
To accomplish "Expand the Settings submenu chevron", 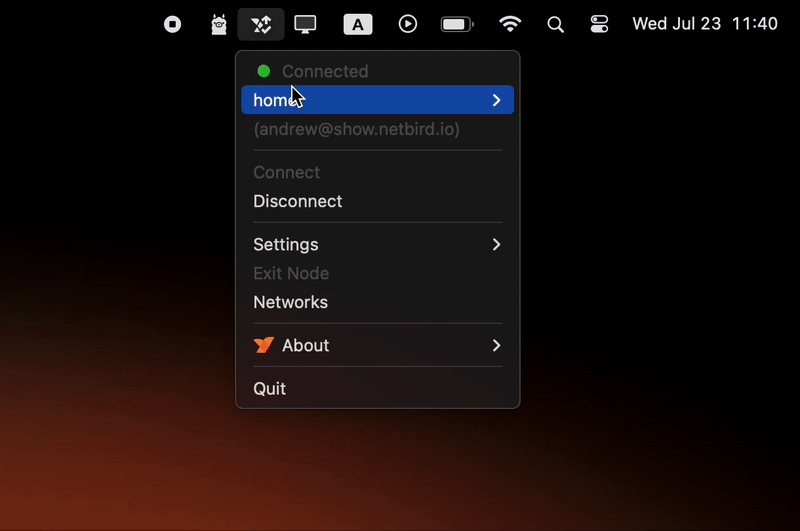I will pyautogui.click(x=496, y=244).
